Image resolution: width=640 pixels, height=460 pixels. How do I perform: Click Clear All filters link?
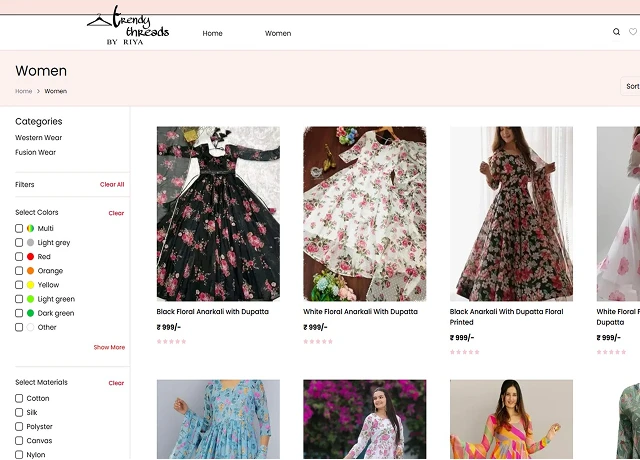pos(112,185)
